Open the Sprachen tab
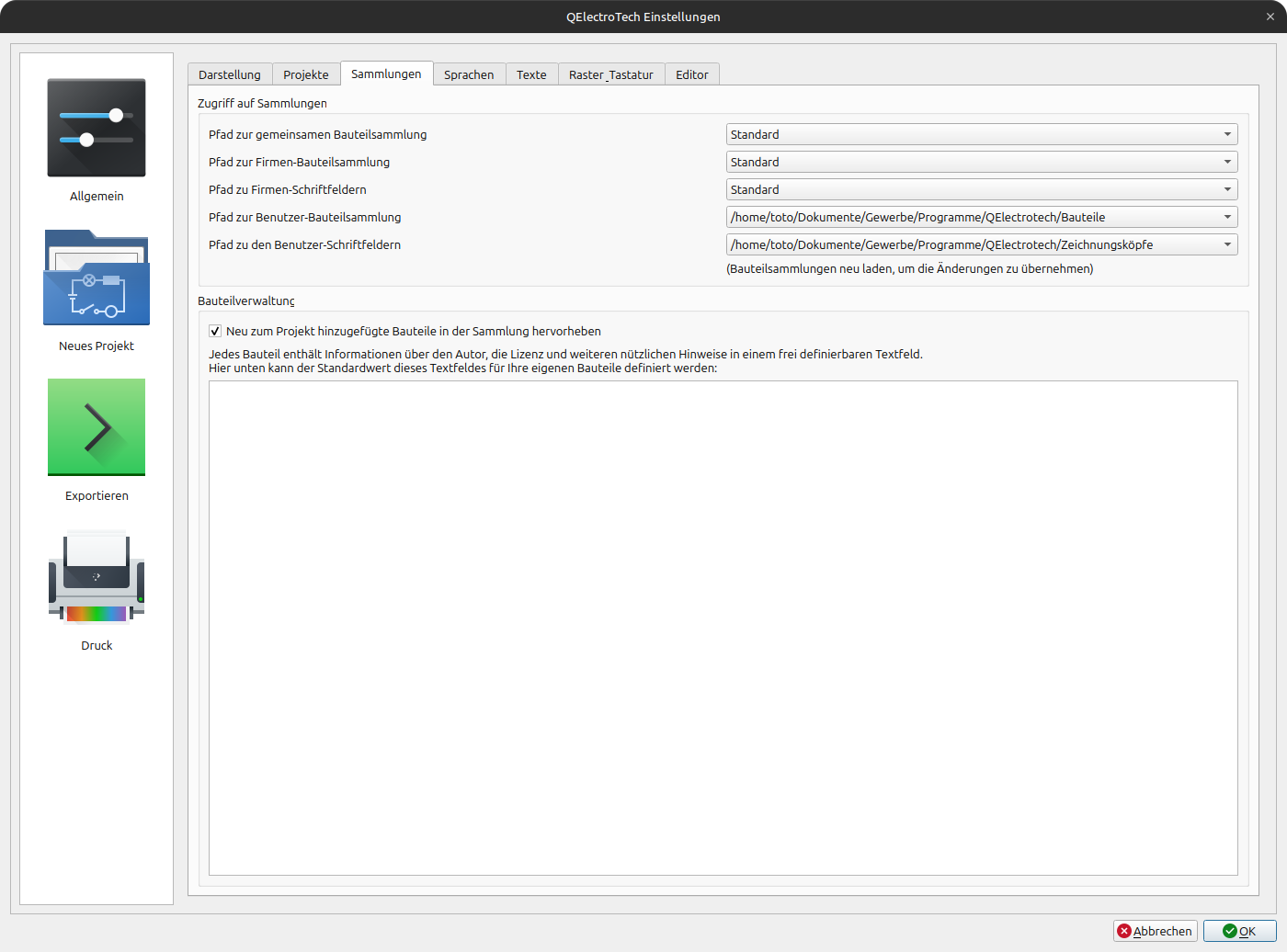 (469, 75)
